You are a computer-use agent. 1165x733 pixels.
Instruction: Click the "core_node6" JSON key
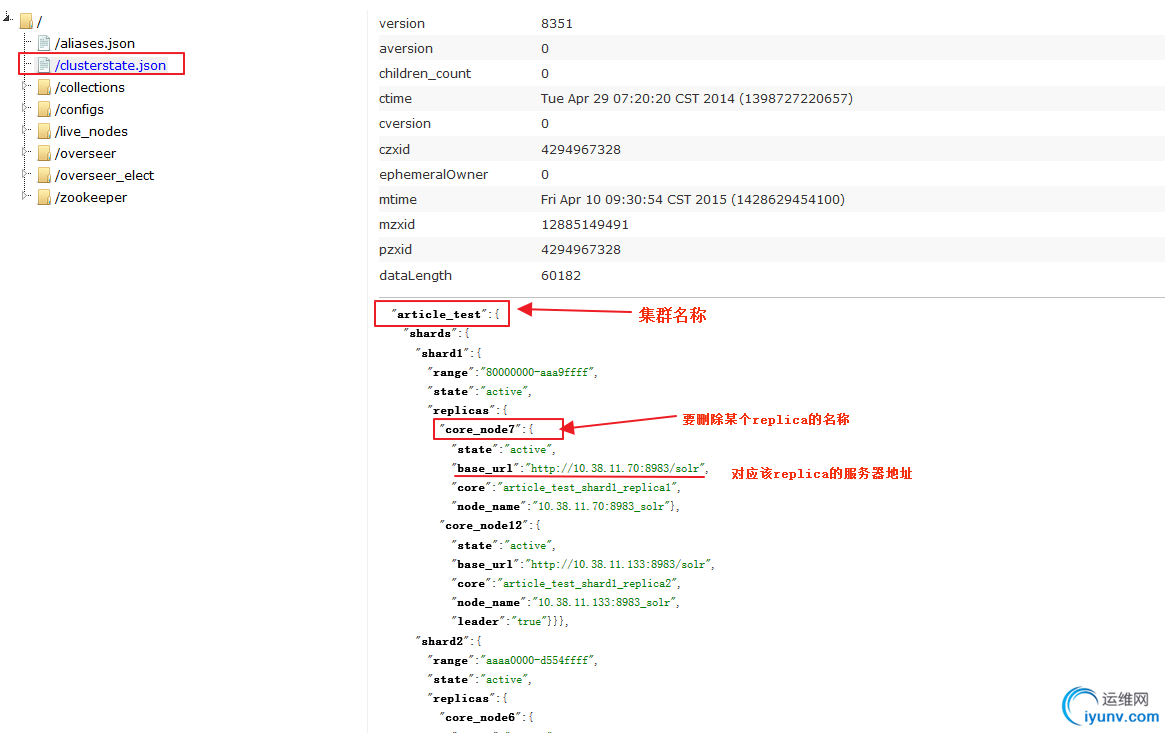pos(480,717)
